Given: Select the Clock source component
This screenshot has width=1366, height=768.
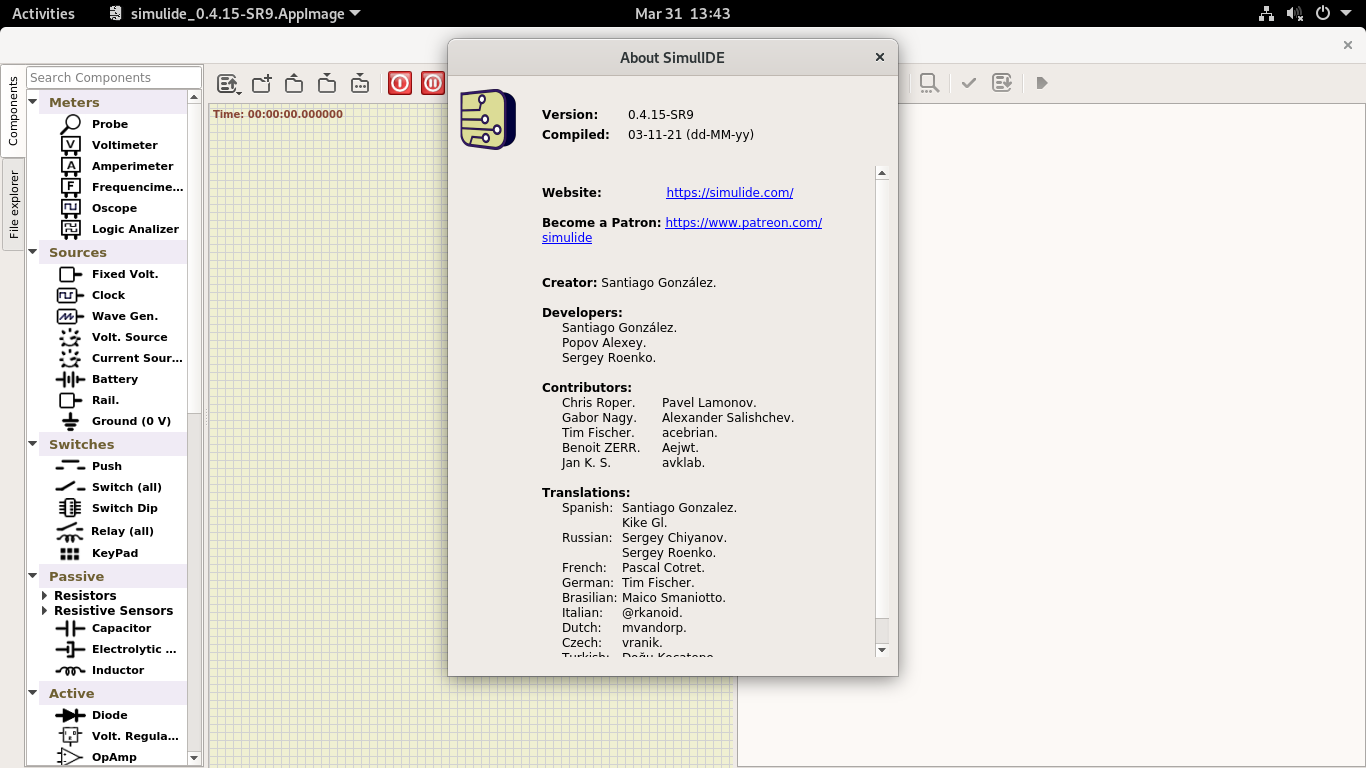Looking at the screenshot, I should tap(110, 295).
